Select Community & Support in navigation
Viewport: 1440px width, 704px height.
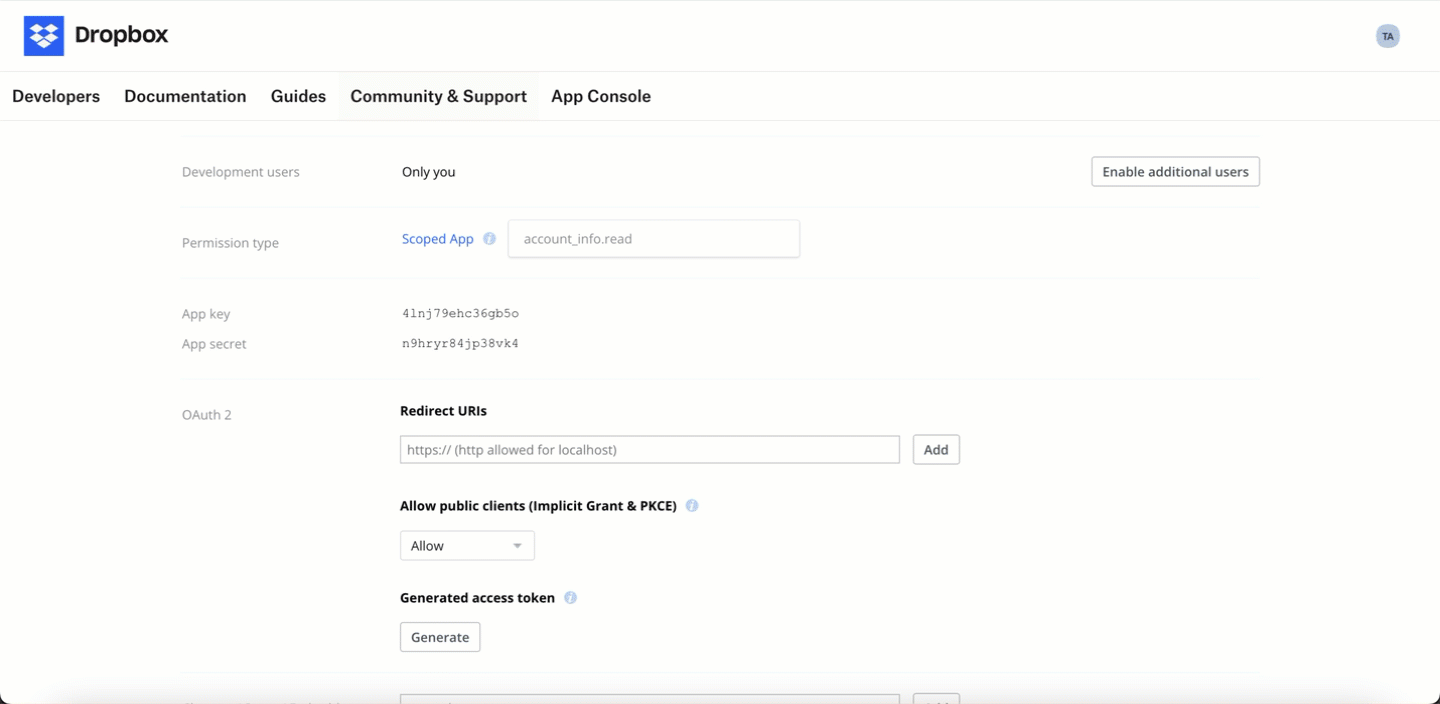(438, 96)
